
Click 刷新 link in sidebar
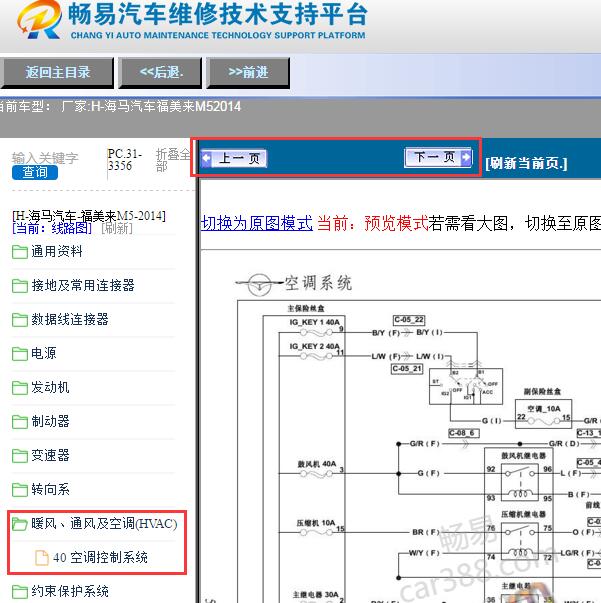[x=117, y=228]
